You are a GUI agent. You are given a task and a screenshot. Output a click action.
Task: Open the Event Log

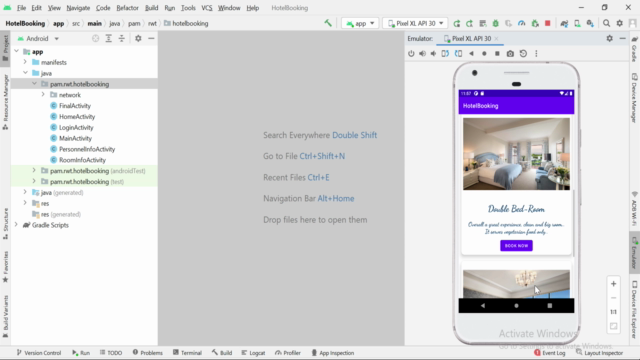pos(549,353)
